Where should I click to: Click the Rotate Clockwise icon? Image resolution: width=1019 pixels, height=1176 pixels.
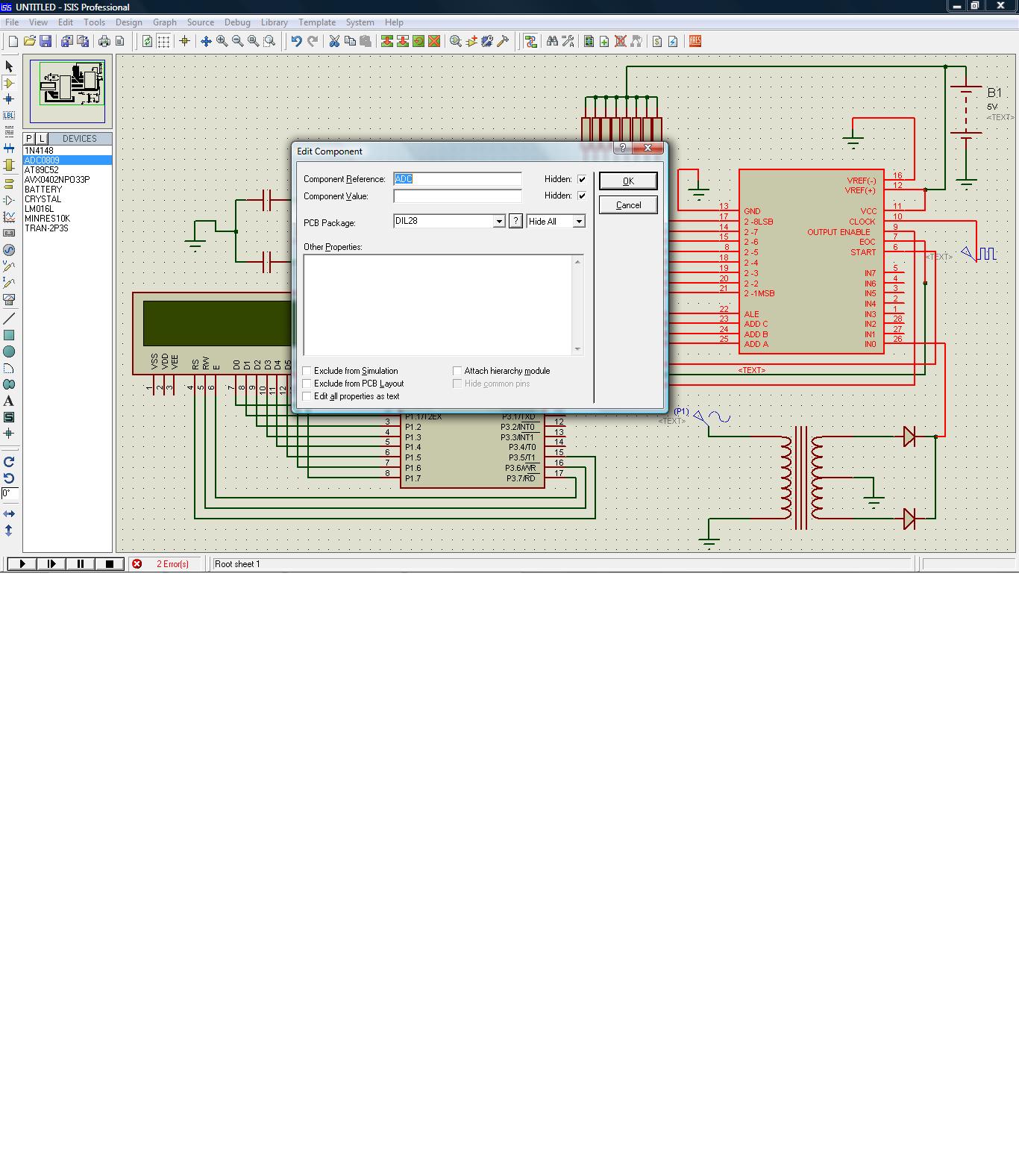point(9,462)
